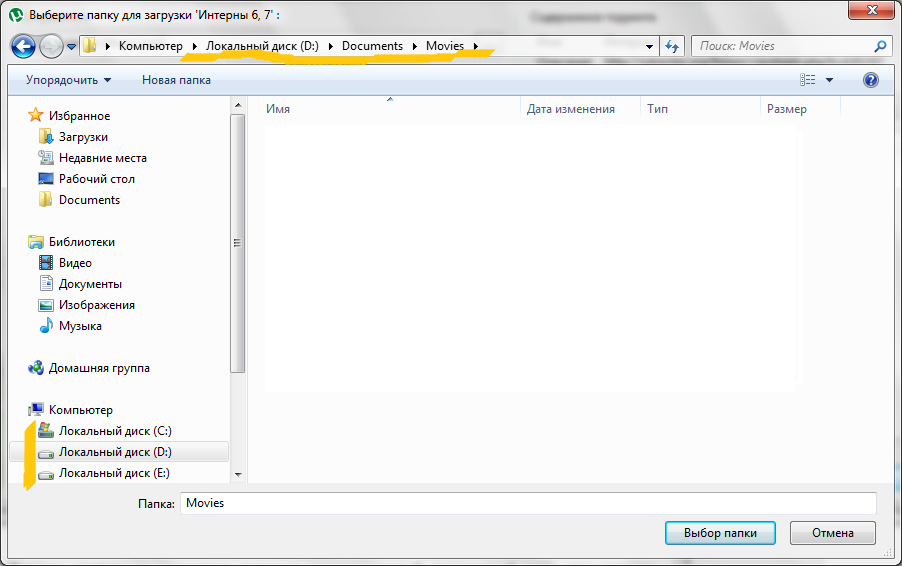Click the Локальный диск (E:) drive icon

pyautogui.click(x=46, y=475)
